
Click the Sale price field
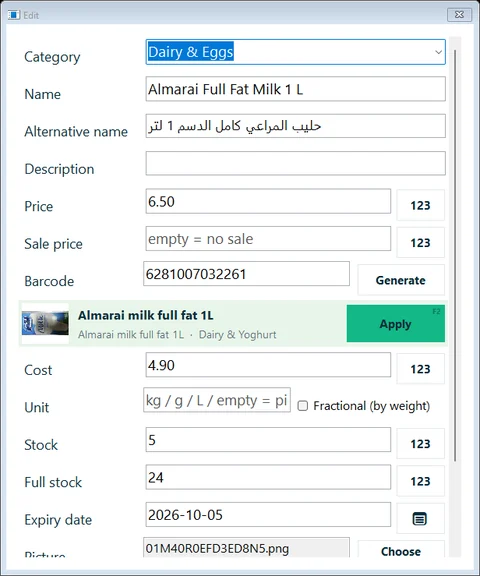coord(268,238)
